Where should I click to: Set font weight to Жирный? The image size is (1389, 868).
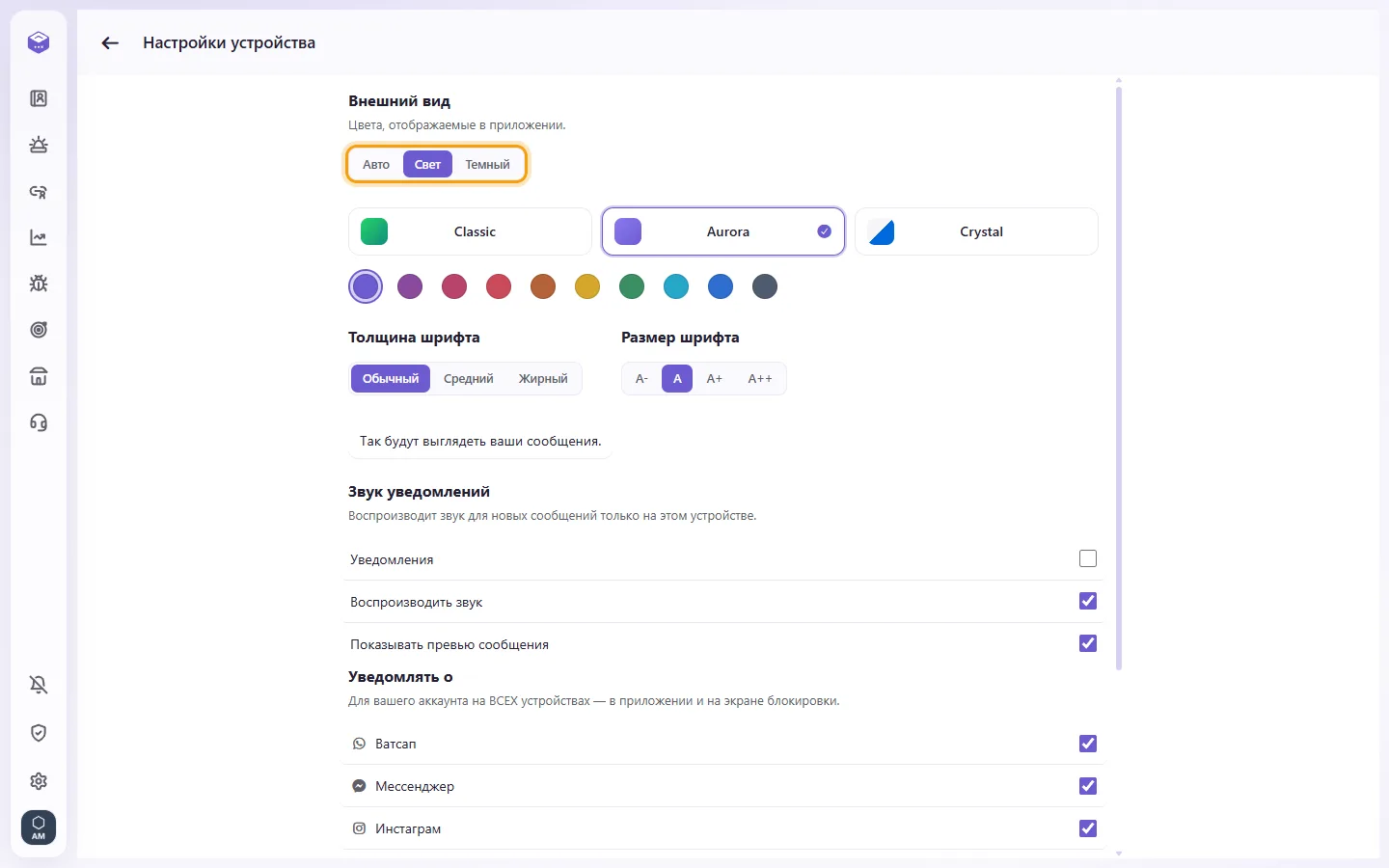[x=543, y=379]
